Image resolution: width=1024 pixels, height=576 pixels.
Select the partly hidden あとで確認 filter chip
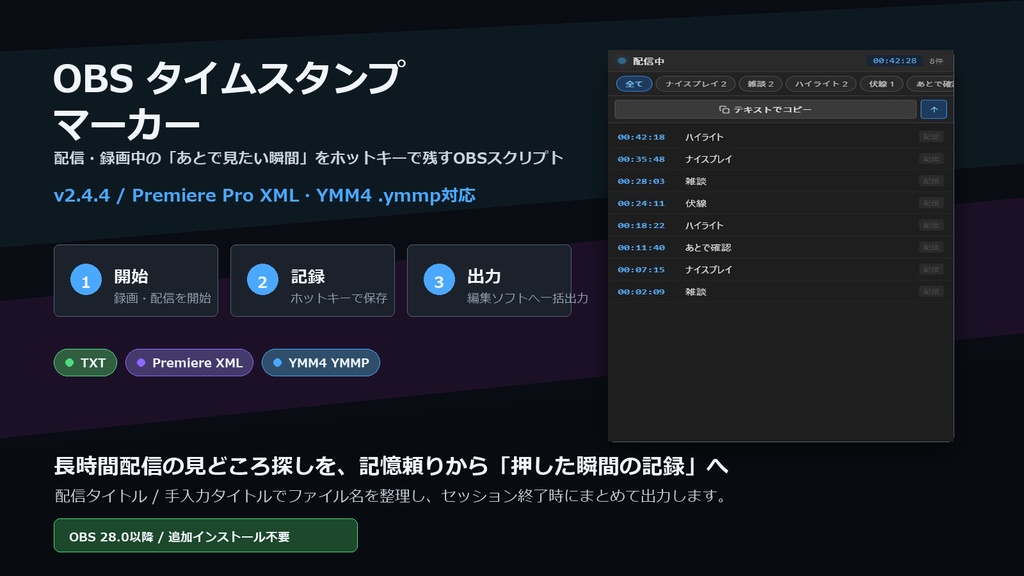point(932,84)
